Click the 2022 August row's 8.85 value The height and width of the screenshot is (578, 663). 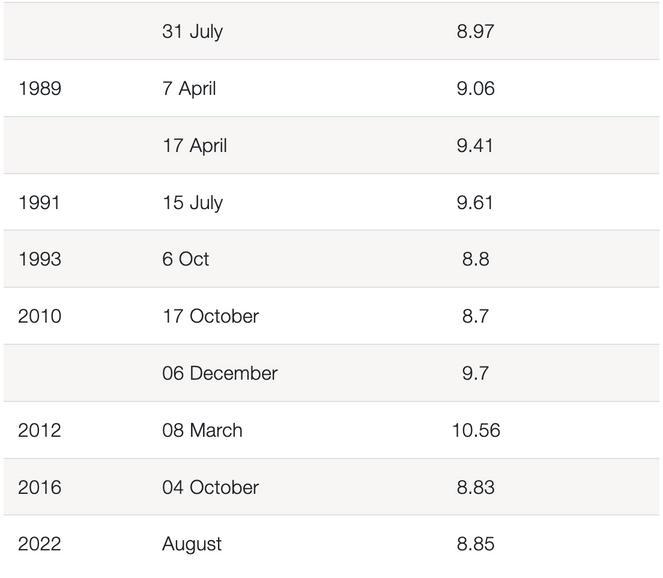(x=475, y=544)
